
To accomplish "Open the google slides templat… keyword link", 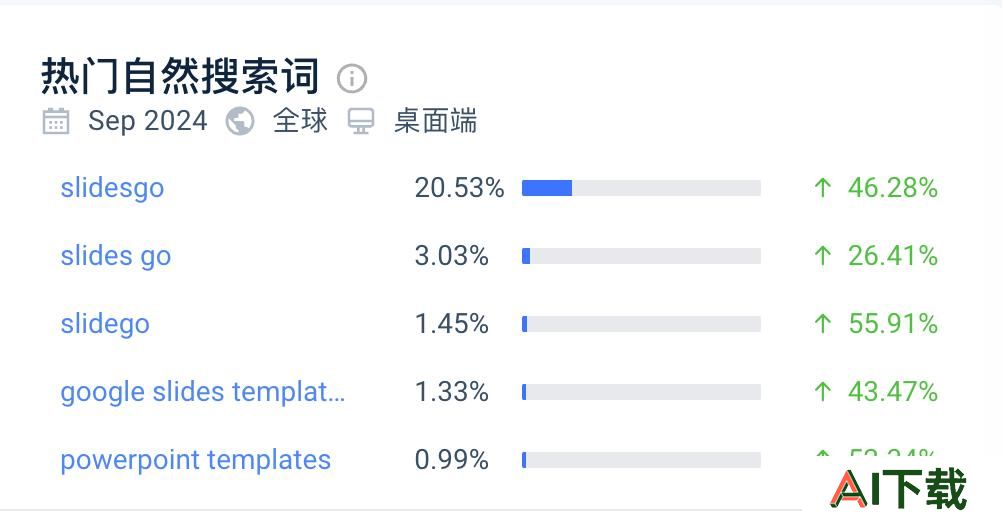I will tap(203, 392).
